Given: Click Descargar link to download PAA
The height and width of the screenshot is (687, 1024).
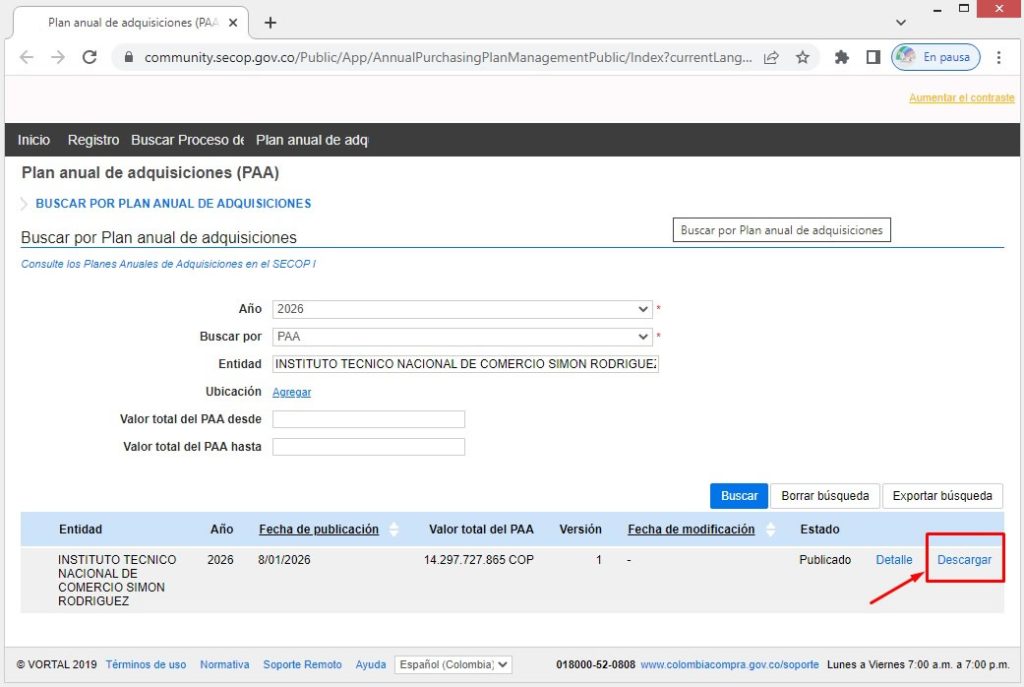Looking at the screenshot, I should [964, 560].
